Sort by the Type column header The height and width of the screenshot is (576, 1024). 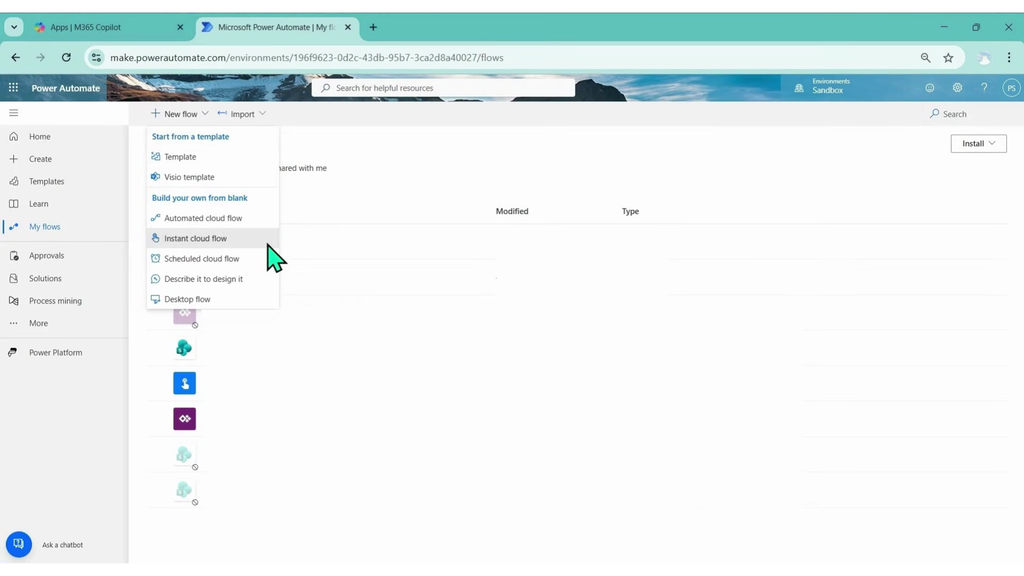[x=630, y=211]
